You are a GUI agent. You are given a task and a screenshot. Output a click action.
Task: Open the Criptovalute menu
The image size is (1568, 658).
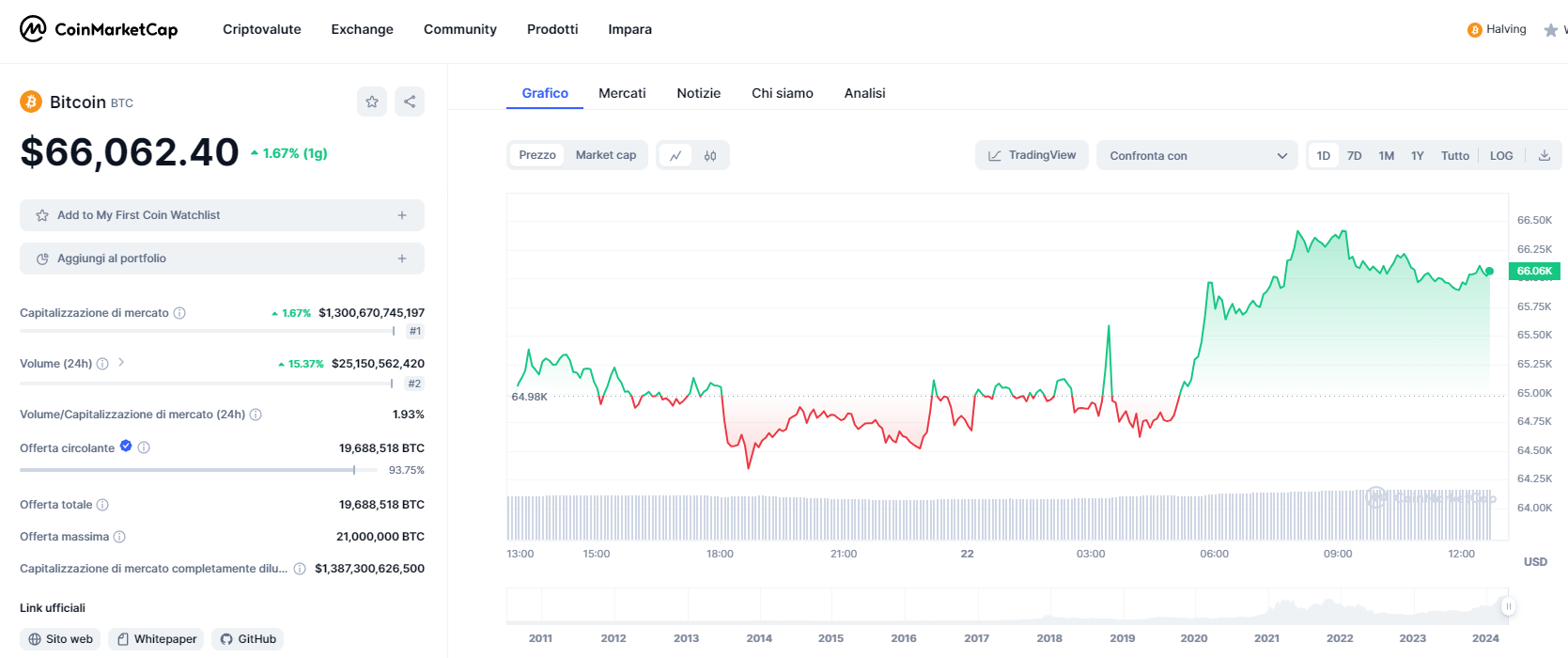click(262, 29)
